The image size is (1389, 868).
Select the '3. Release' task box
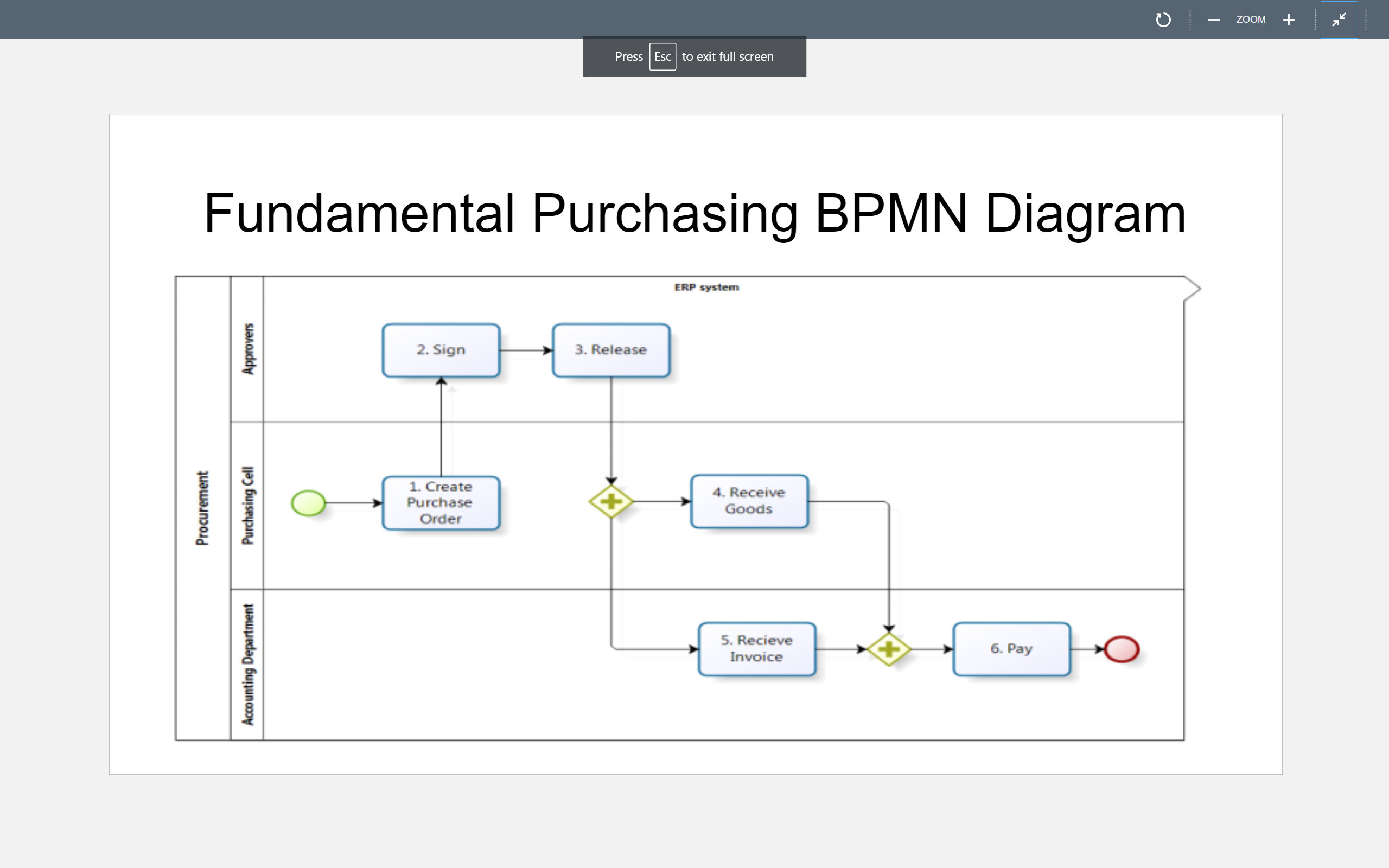point(611,350)
